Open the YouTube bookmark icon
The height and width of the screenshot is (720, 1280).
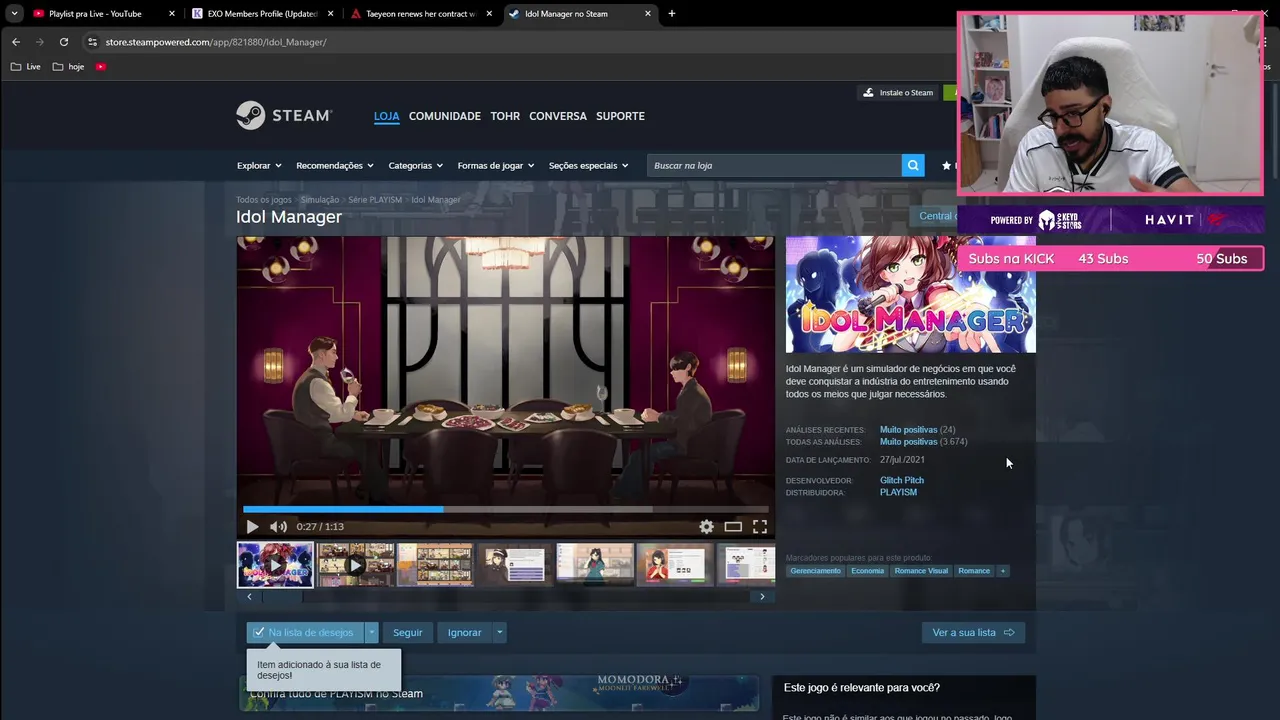[x=101, y=67]
